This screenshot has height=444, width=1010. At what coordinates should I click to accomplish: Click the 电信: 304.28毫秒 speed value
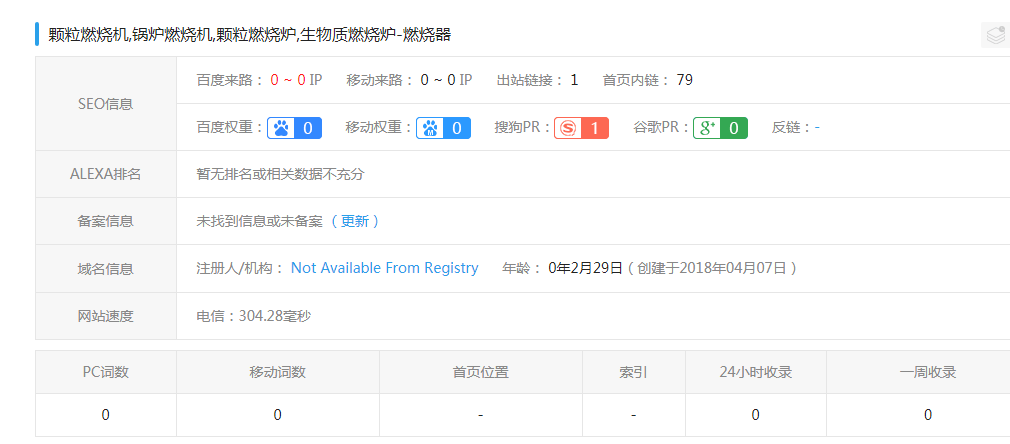pyautogui.click(x=254, y=316)
